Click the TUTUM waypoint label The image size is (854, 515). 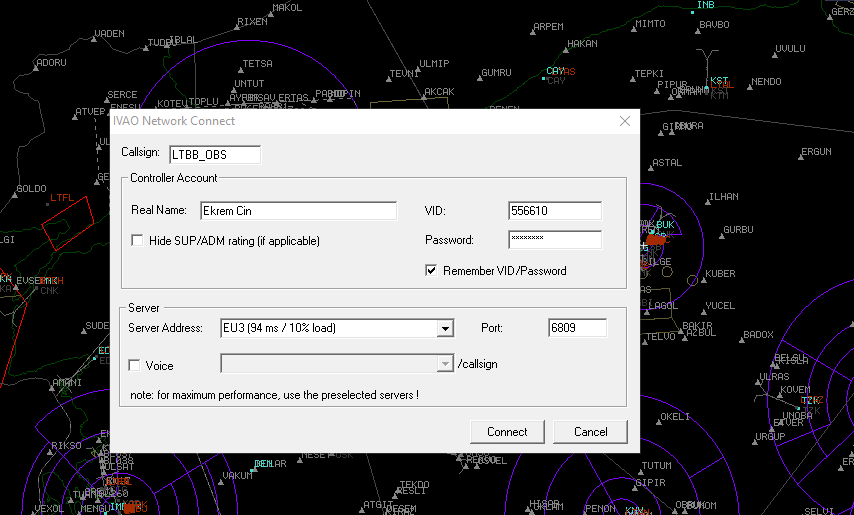click(x=656, y=465)
